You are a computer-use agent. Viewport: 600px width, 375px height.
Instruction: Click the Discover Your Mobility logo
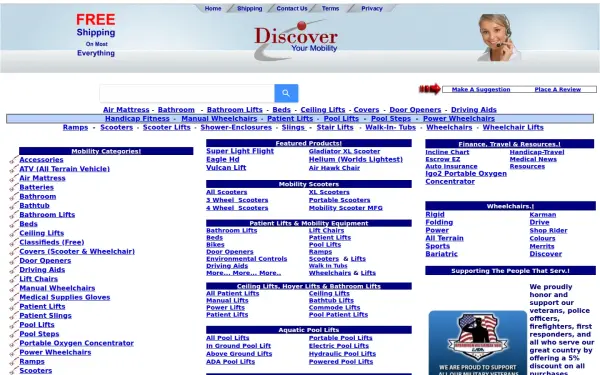(x=295, y=40)
